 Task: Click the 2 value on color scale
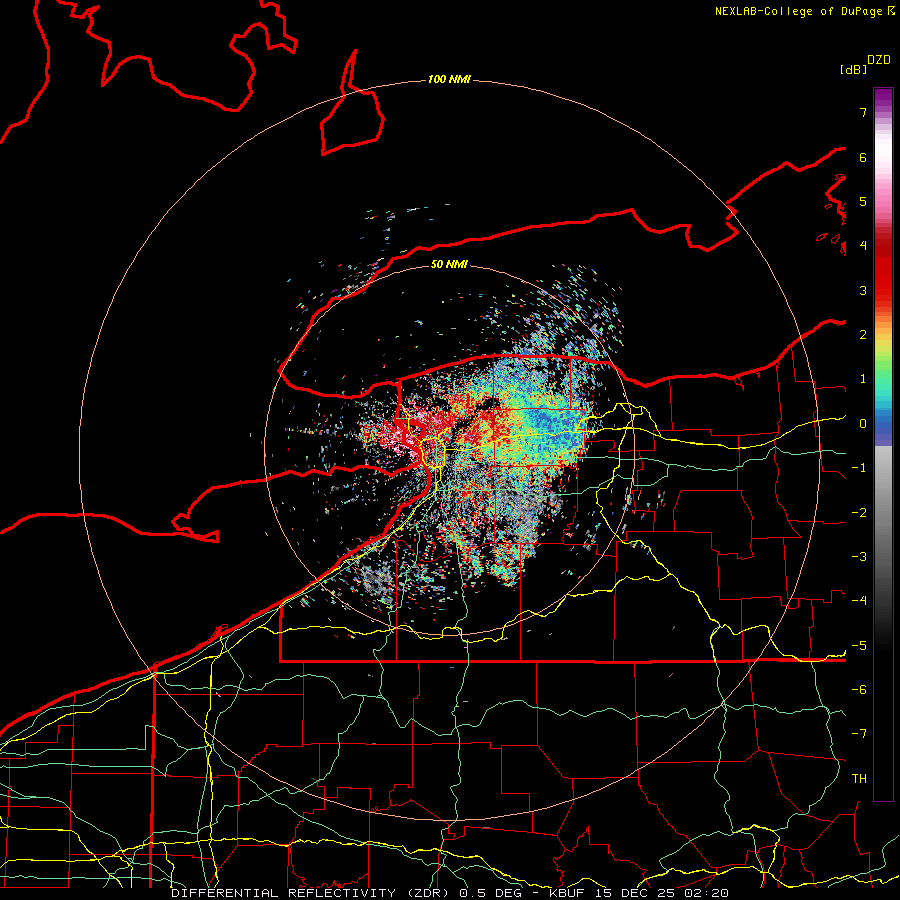pos(863,335)
